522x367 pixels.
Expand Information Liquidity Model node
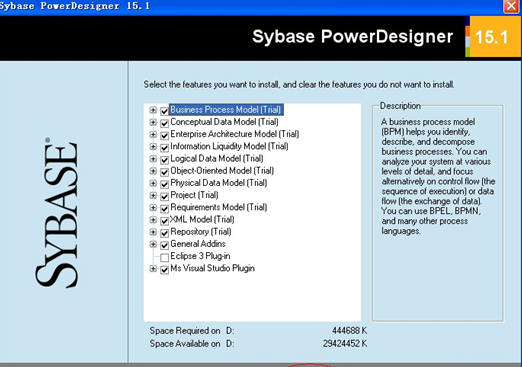click(x=153, y=147)
